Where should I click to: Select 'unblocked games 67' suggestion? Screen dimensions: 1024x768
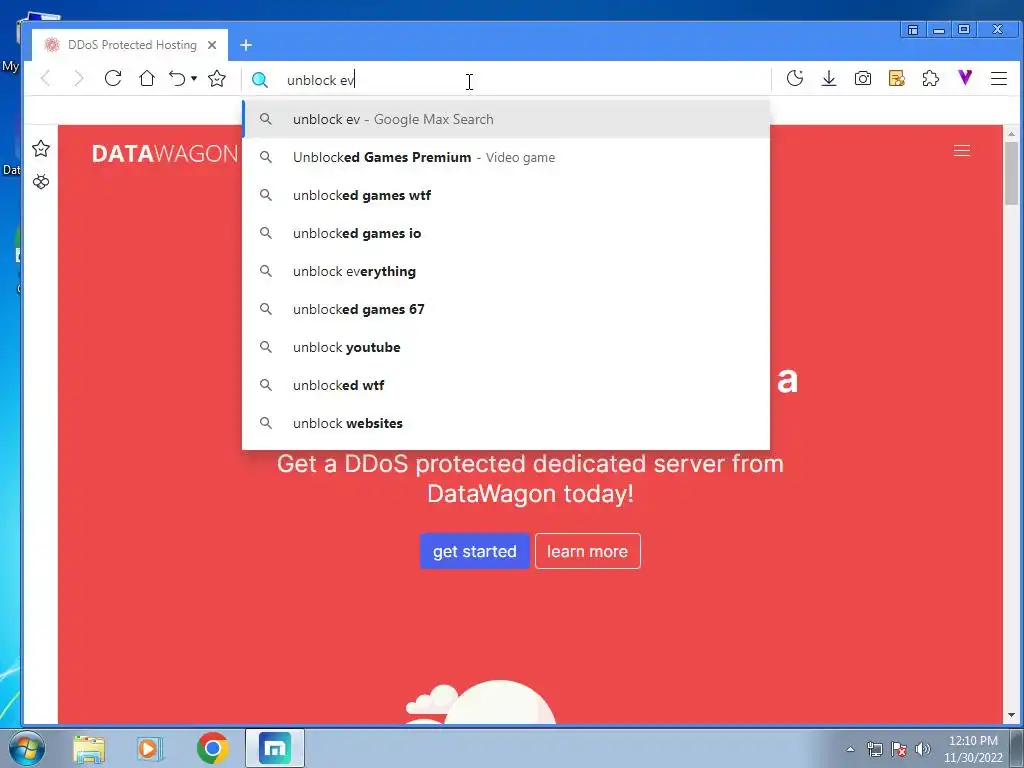coord(506,309)
